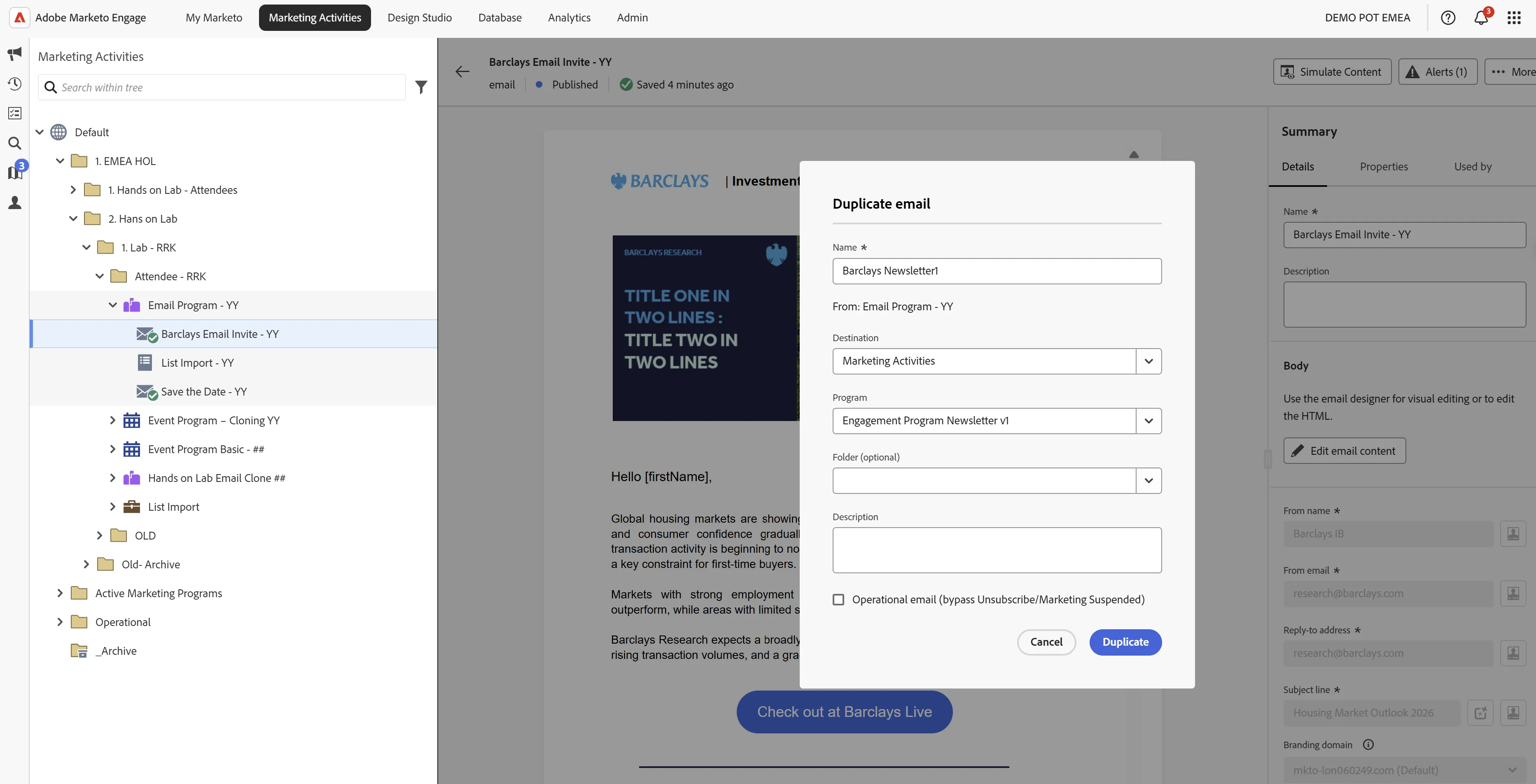The image size is (1536, 784).
Task: Click the Search within tree field
Action: pos(222,88)
